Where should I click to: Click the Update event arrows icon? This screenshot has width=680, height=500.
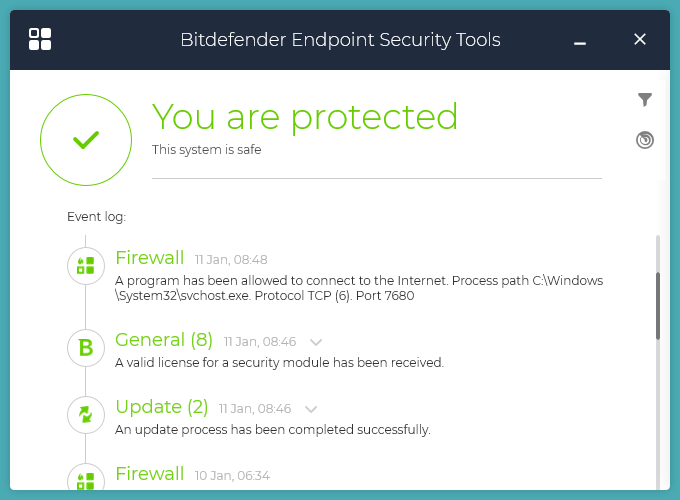point(86,414)
